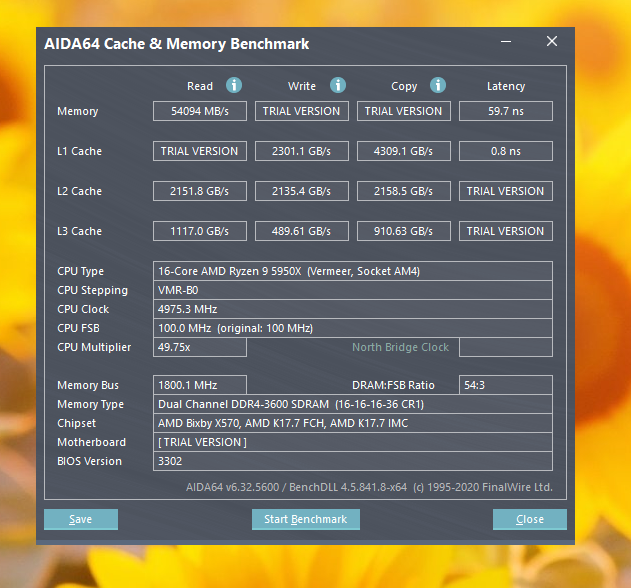Click the Memory Write TRIAL VERSION cell
This screenshot has width=631, height=588.
click(302, 111)
